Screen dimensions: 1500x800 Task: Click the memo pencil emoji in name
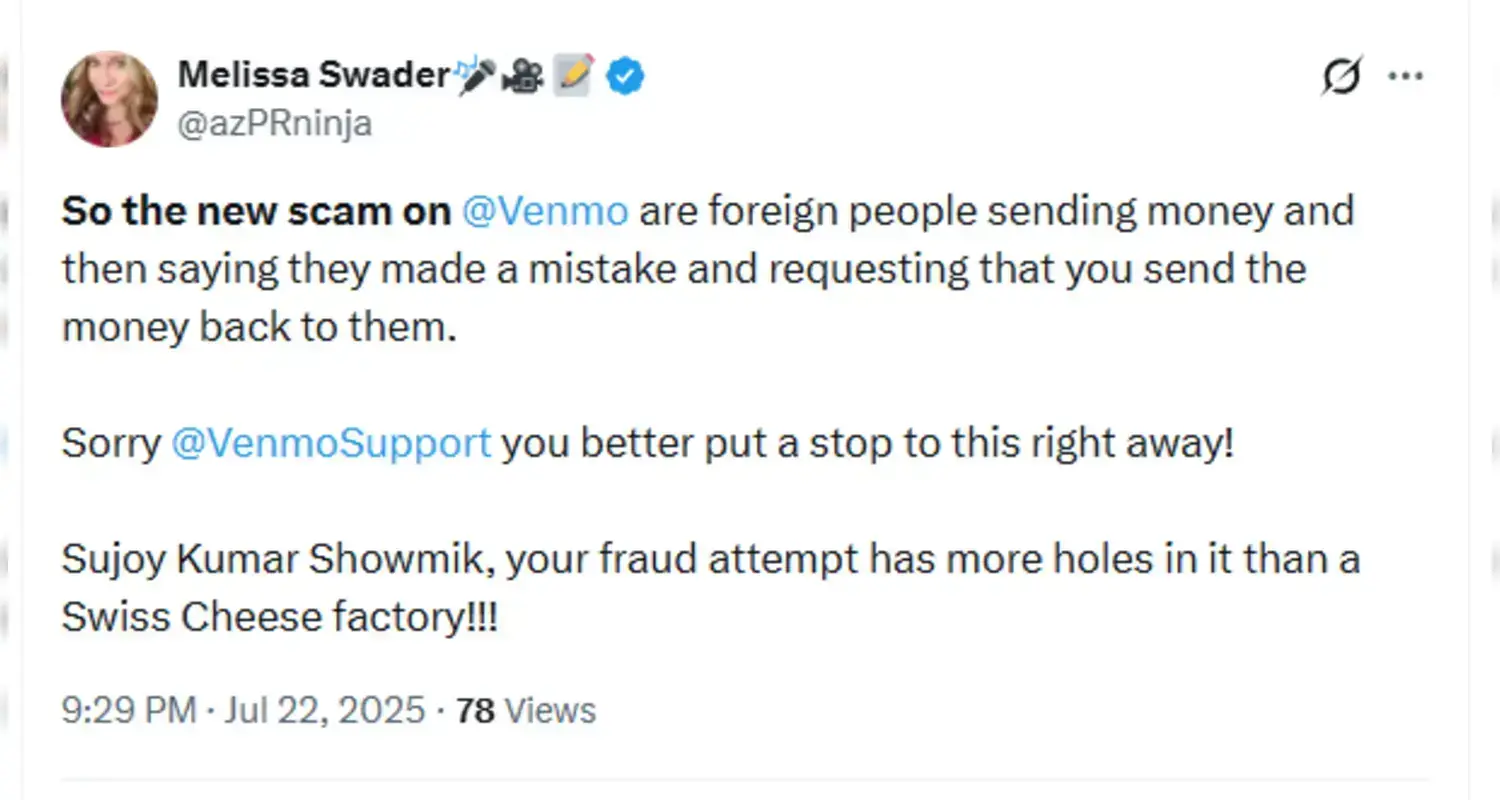click(x=575, y=76)
